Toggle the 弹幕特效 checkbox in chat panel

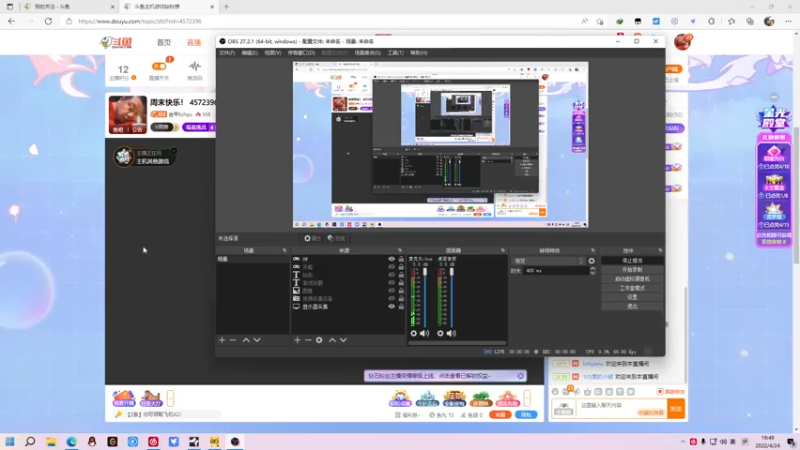pos(660,391)
